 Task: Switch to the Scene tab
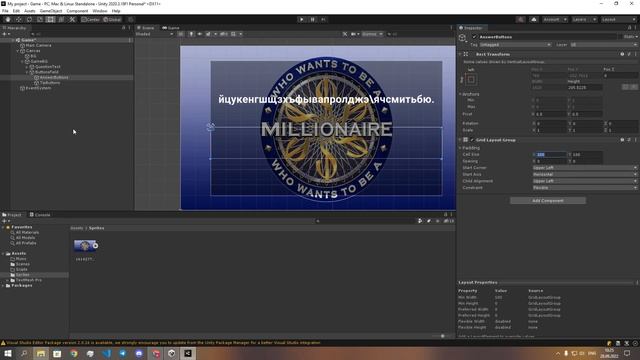[x=146, y=28]
